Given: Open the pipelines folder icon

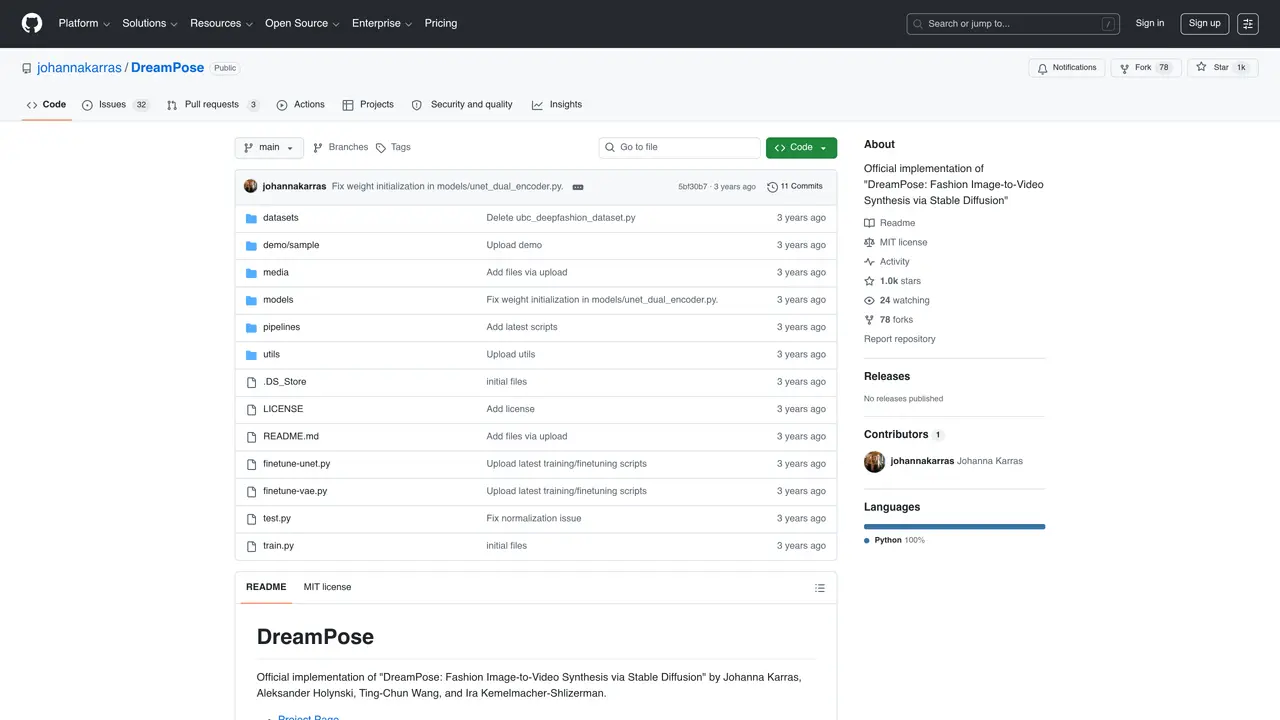Looking at the screenshot, I should coord(252,327).
